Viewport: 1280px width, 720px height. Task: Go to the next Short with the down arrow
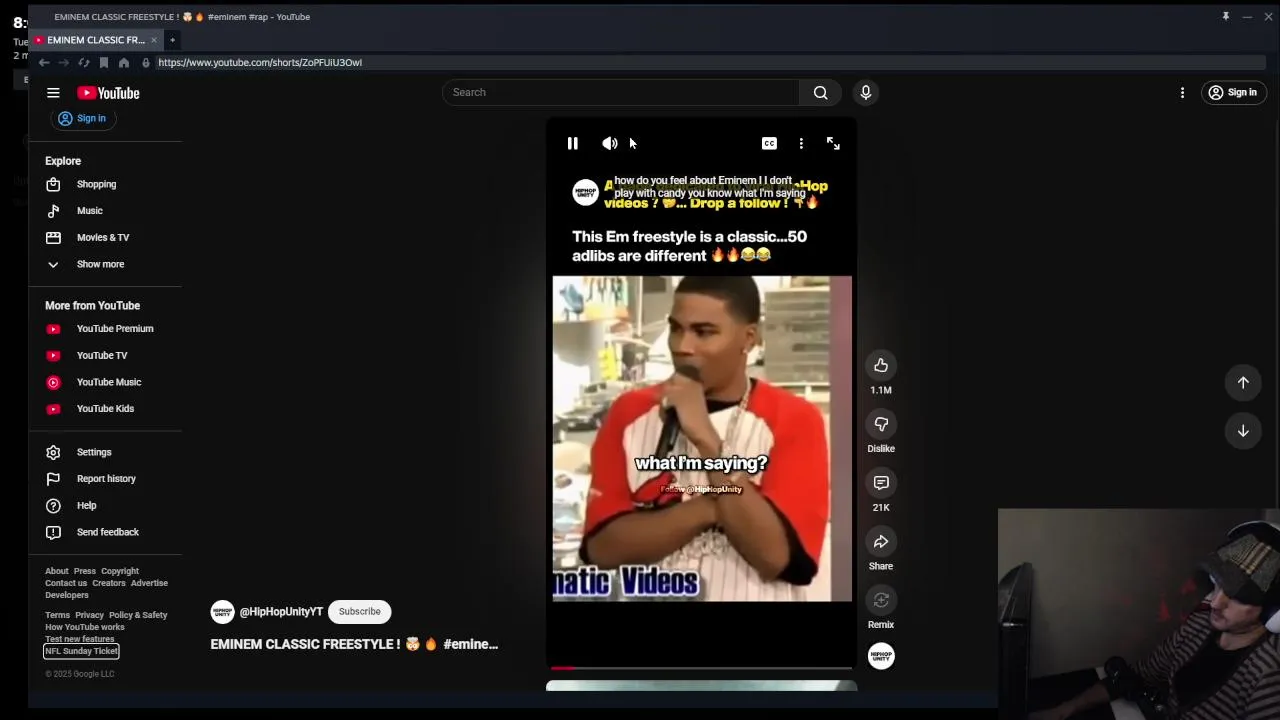coord(1243,430)
